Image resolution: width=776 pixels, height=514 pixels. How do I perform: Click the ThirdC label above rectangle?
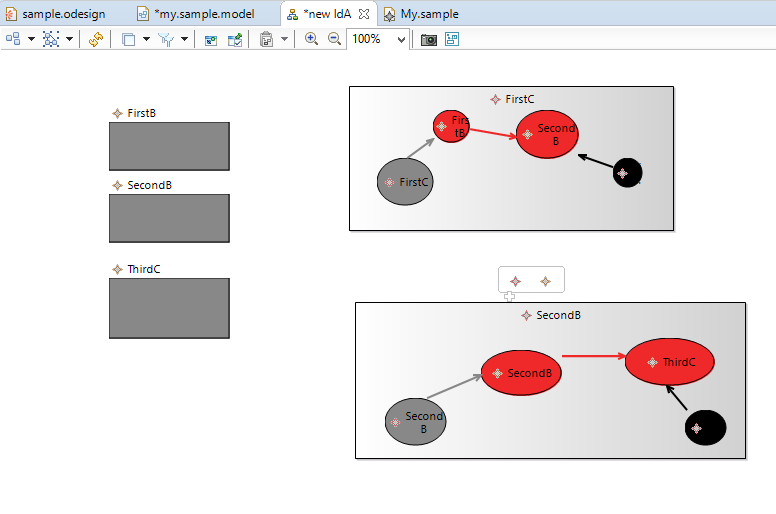point(144,269)
